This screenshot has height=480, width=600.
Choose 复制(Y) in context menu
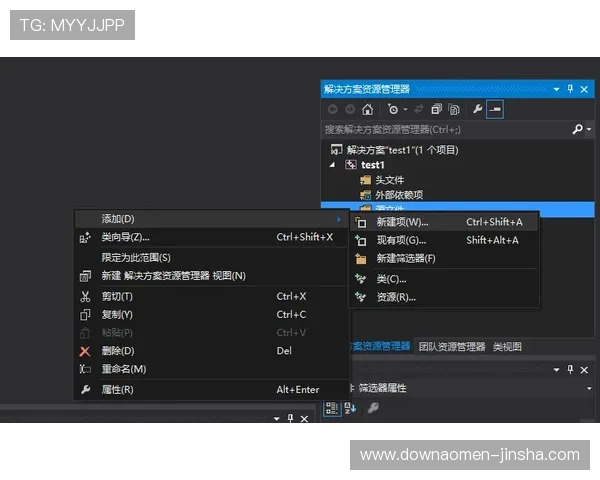point(211,315)
